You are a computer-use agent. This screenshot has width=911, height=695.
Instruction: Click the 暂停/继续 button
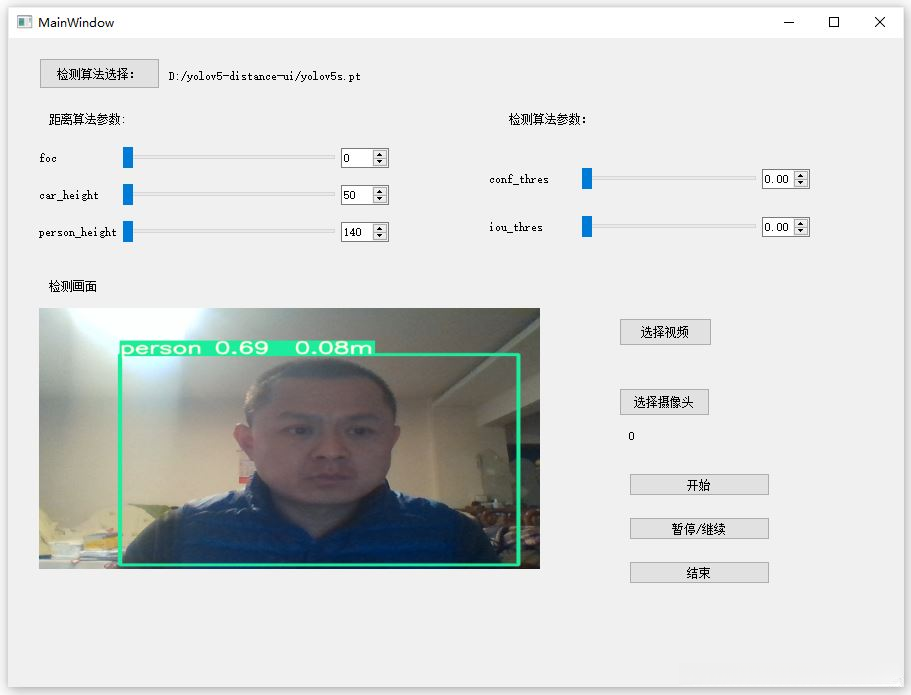[699, 529]
